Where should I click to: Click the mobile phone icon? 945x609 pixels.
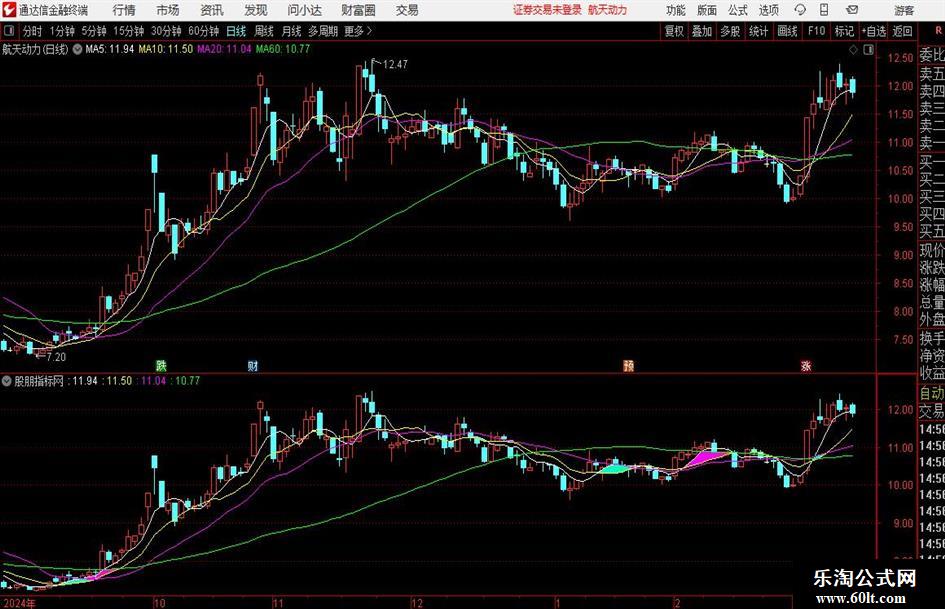tap(824, 10)
